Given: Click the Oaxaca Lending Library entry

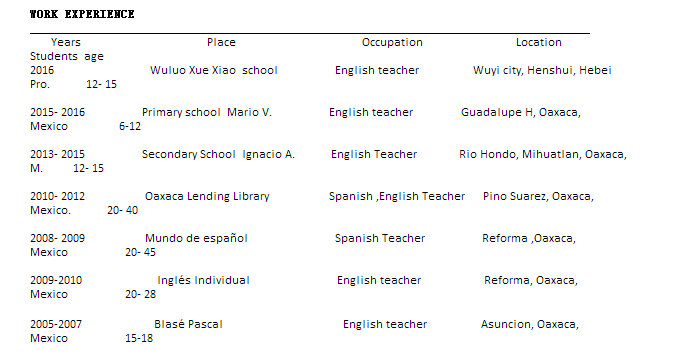Looking at the screenshot, I should 207,196.
